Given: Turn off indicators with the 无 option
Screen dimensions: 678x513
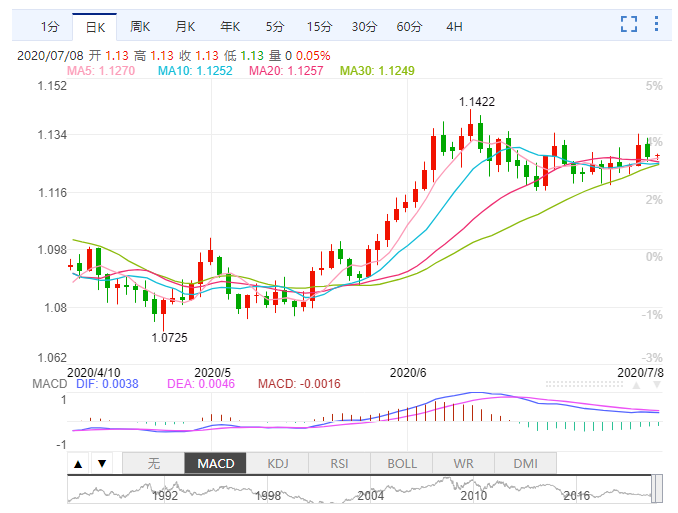Looking at the screenshot, I should pyautogui.click(x=153, y=464).
